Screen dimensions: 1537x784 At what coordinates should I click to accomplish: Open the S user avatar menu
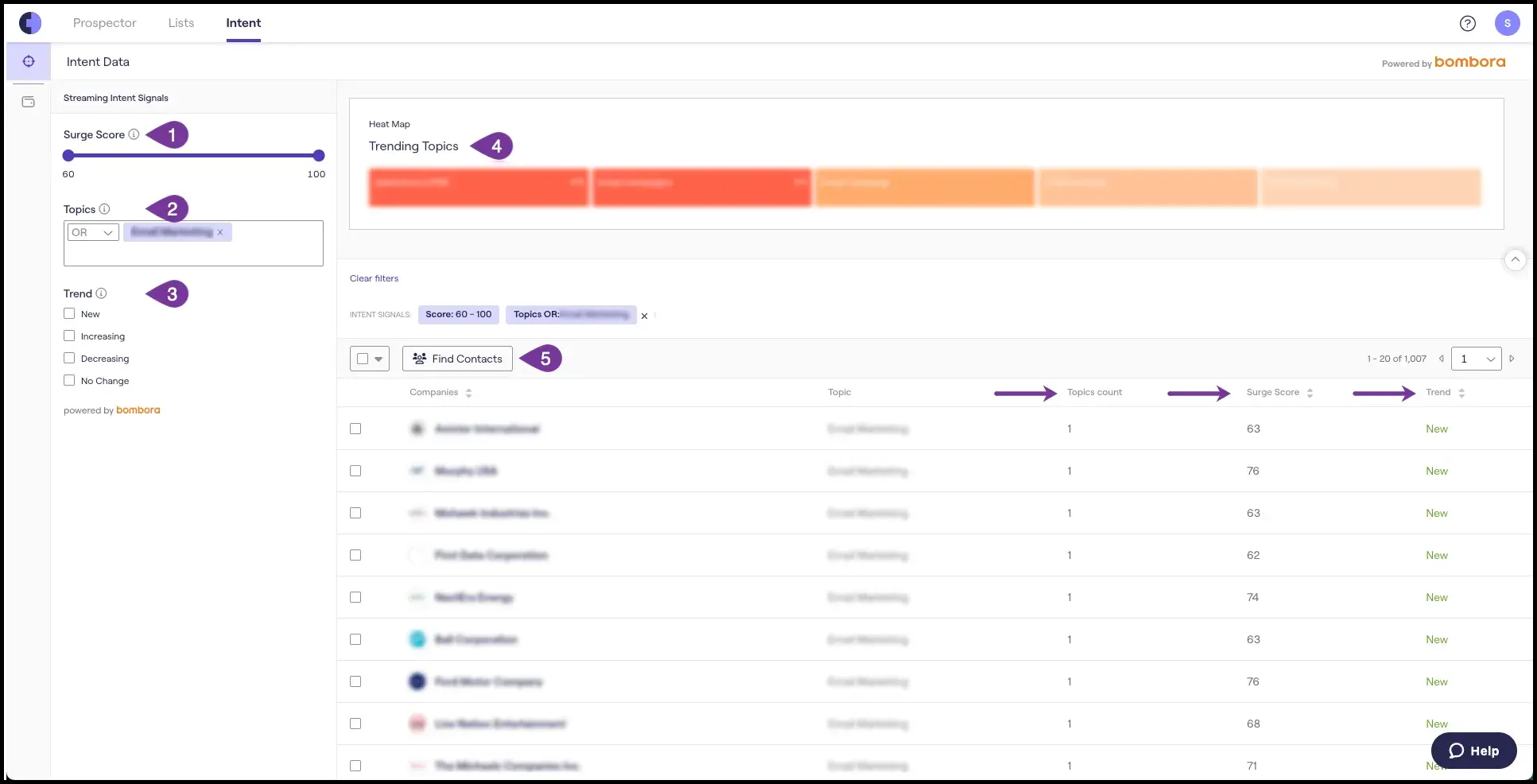pyautogui.click(x=1507, y=23)
